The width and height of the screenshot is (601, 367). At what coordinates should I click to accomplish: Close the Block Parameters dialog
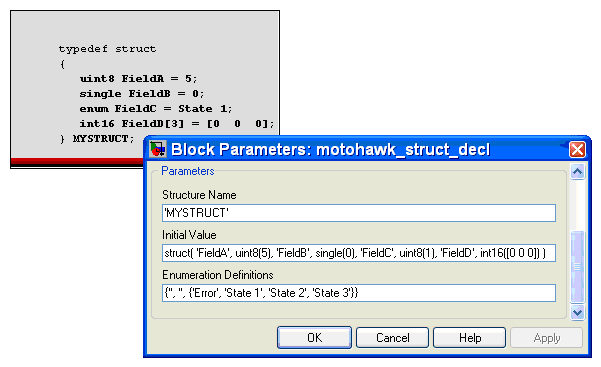pos(577,150)
